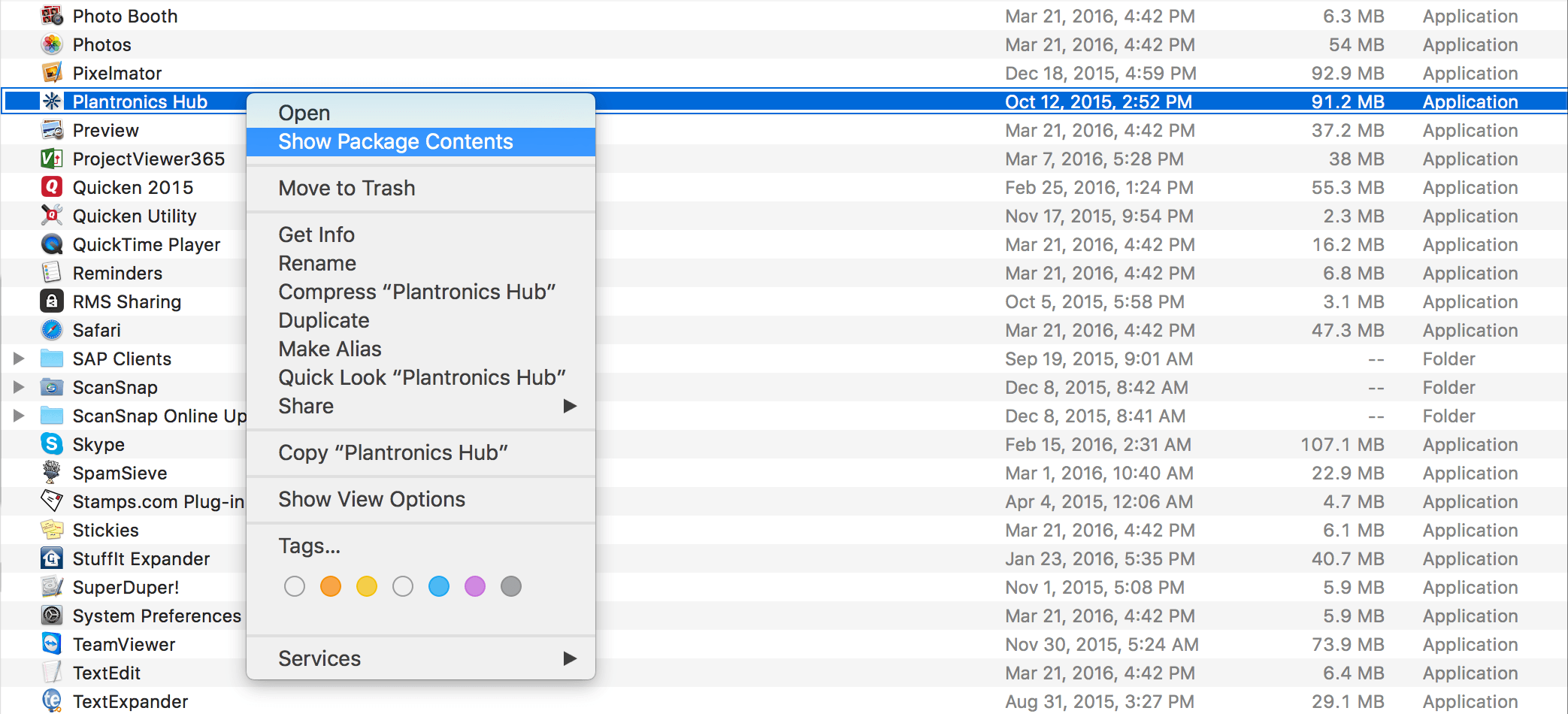1568x714 pixels.
Task: Select Get Info menu item
Action: (x=421, y=234)
